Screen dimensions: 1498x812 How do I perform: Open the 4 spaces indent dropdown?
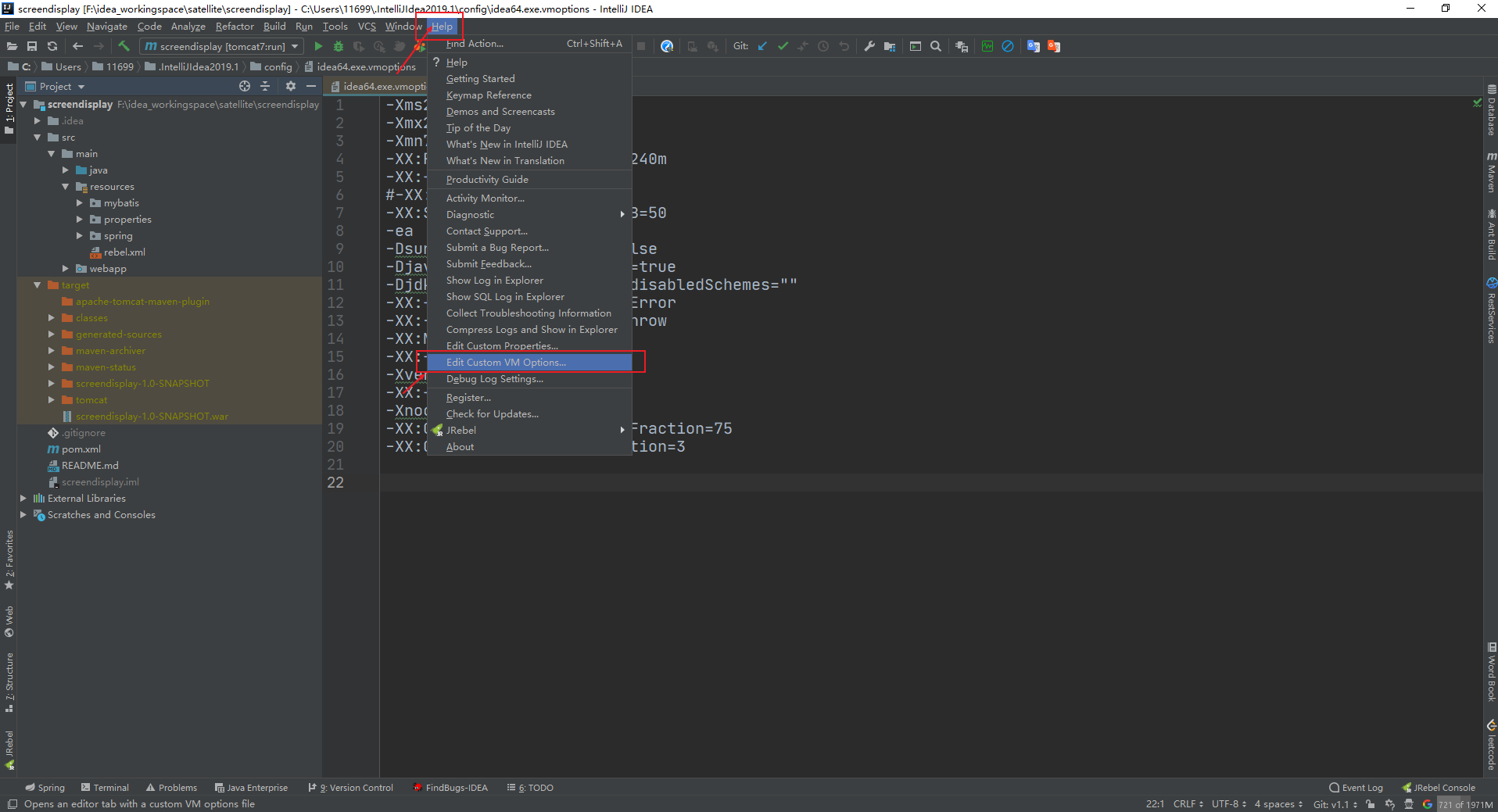click(1278, 804)
